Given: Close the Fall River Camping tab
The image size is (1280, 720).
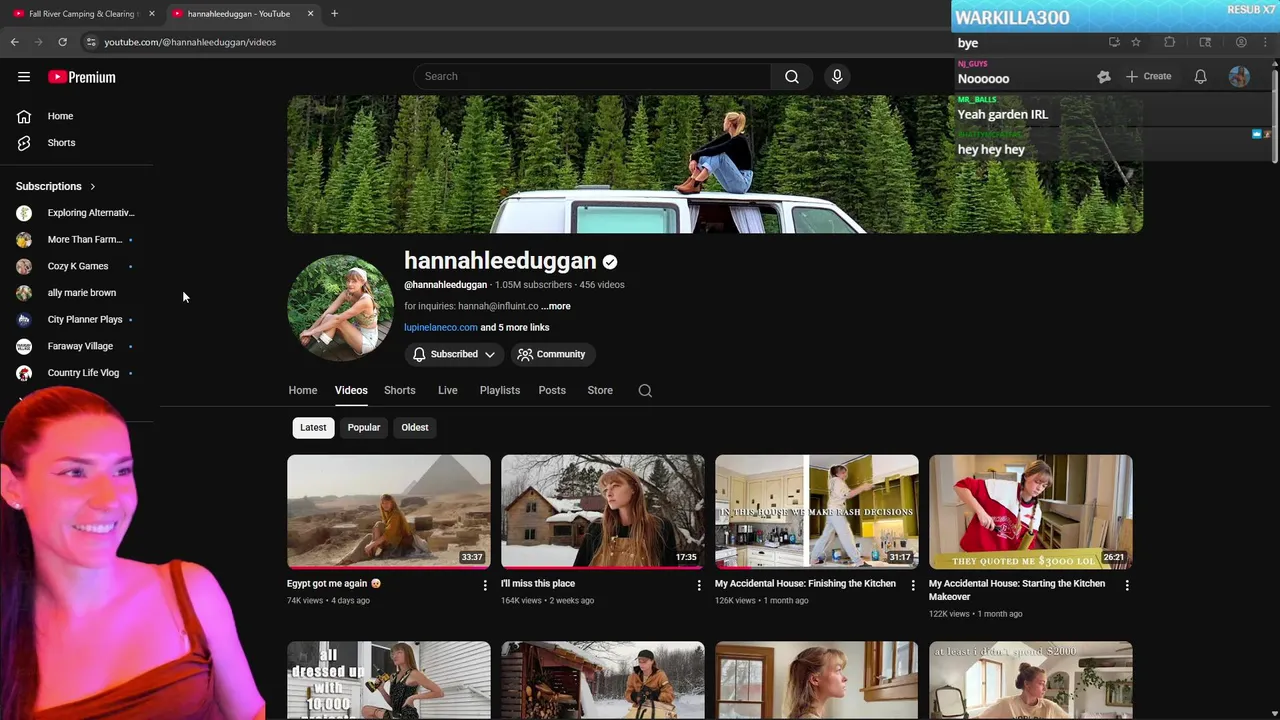Looking at the screenshot, I should [x=152, y=13].
